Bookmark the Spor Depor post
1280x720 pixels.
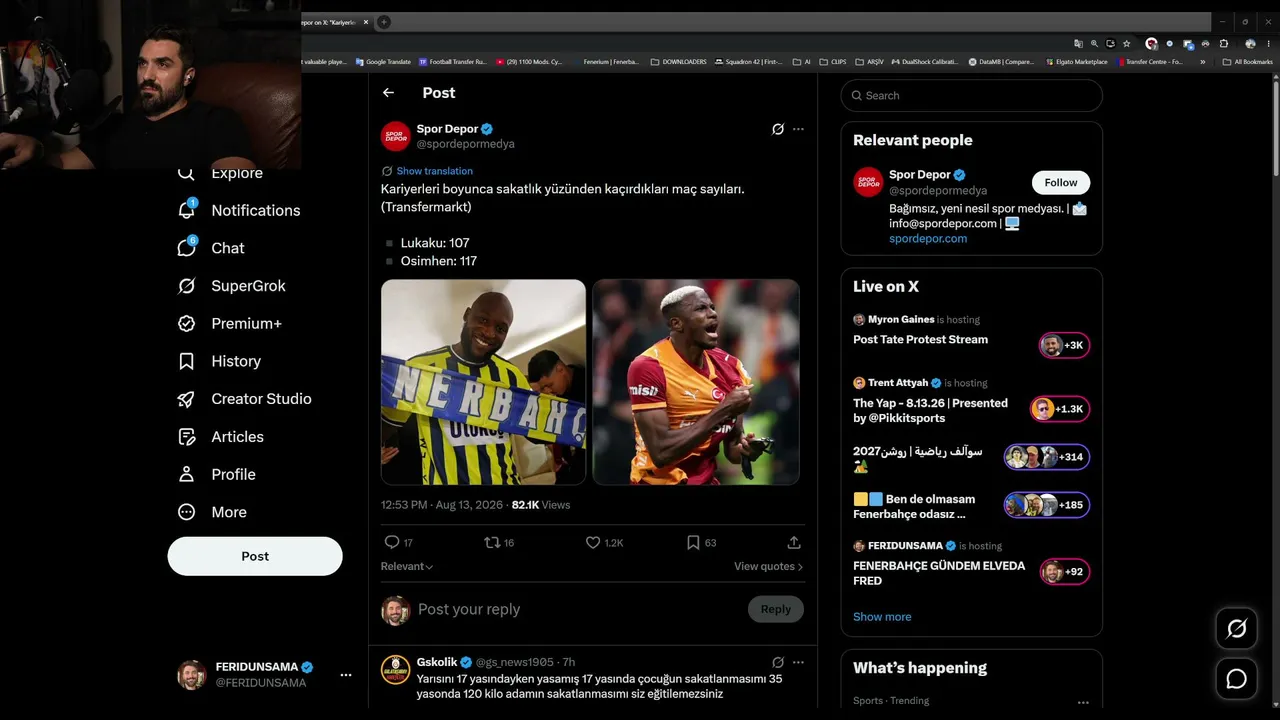click(x=693, y=542)
